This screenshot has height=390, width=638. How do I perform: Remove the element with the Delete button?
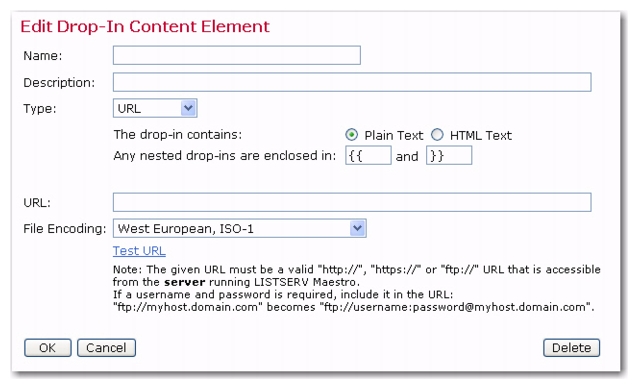[571, 348]
